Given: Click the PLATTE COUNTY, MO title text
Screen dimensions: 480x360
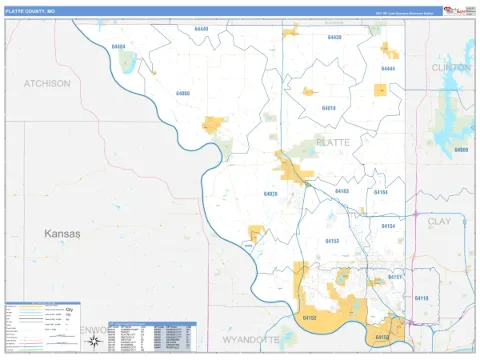Looking at the screenshot, I should coord(30,11).
